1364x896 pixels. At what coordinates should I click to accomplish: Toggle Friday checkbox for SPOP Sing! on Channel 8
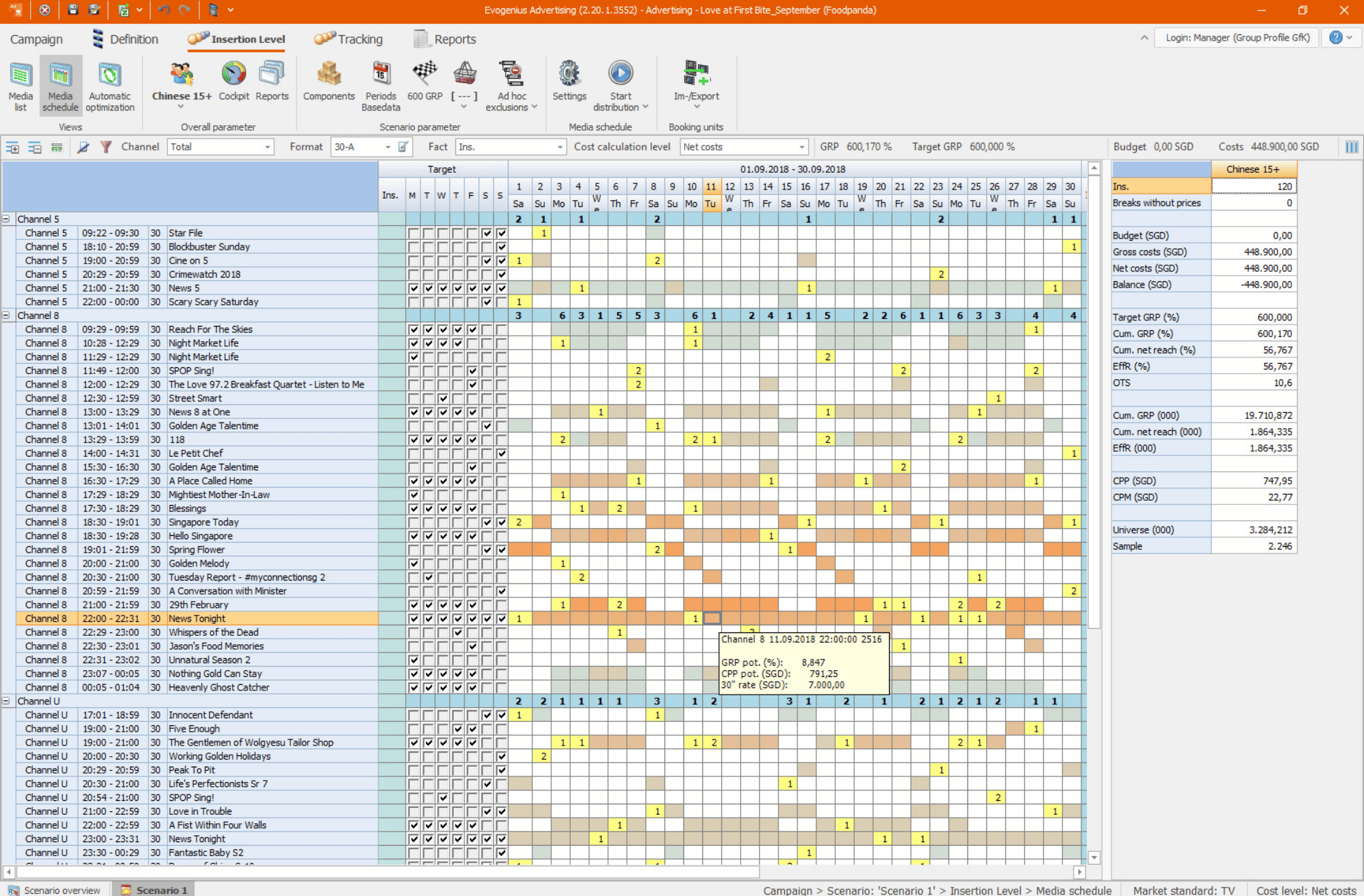(472, 371)
